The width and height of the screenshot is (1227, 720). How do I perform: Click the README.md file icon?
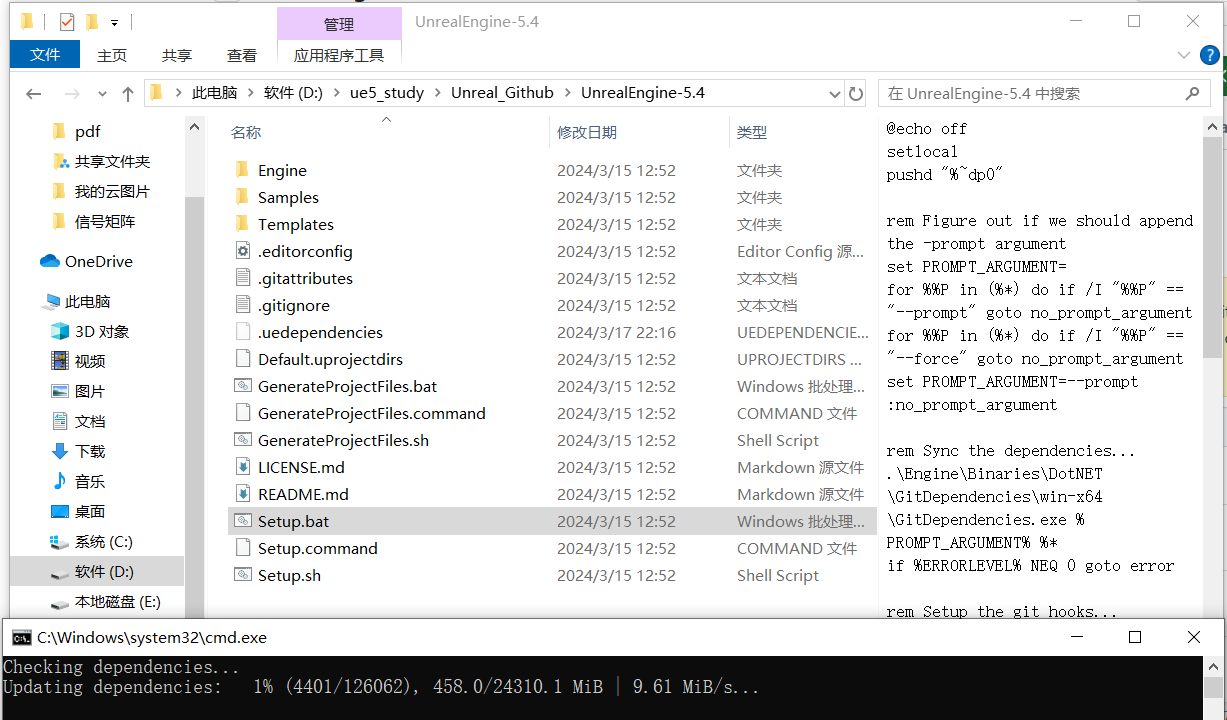click(x=242, y=494)
